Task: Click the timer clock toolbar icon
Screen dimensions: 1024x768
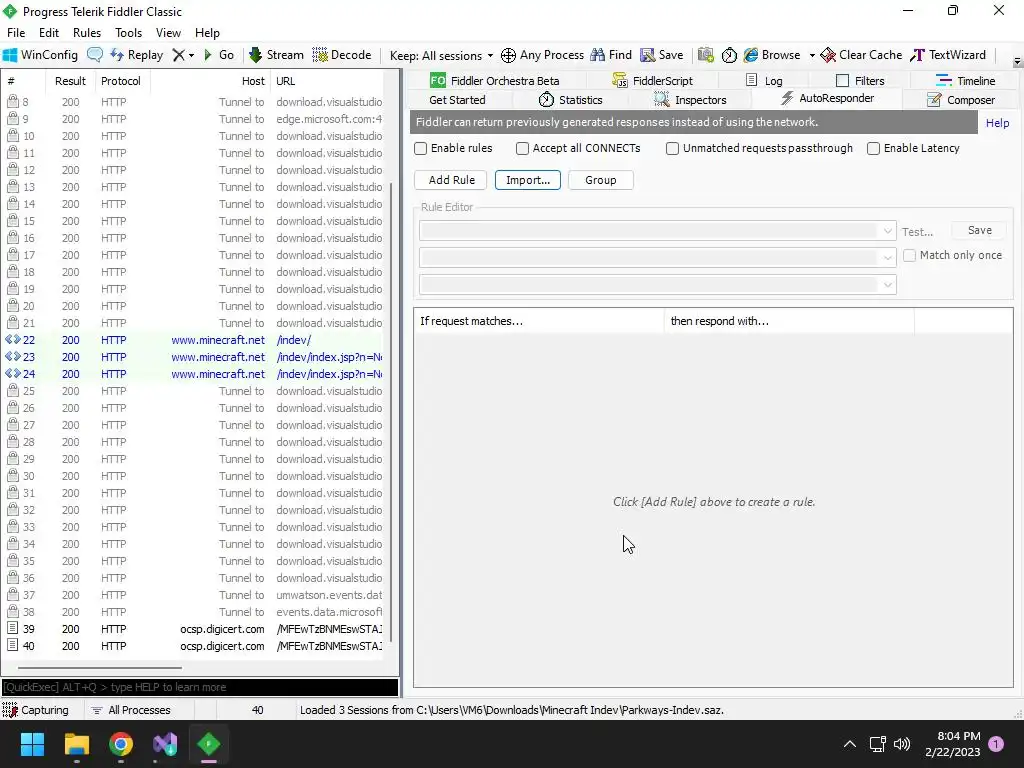Action: (729, 55)
